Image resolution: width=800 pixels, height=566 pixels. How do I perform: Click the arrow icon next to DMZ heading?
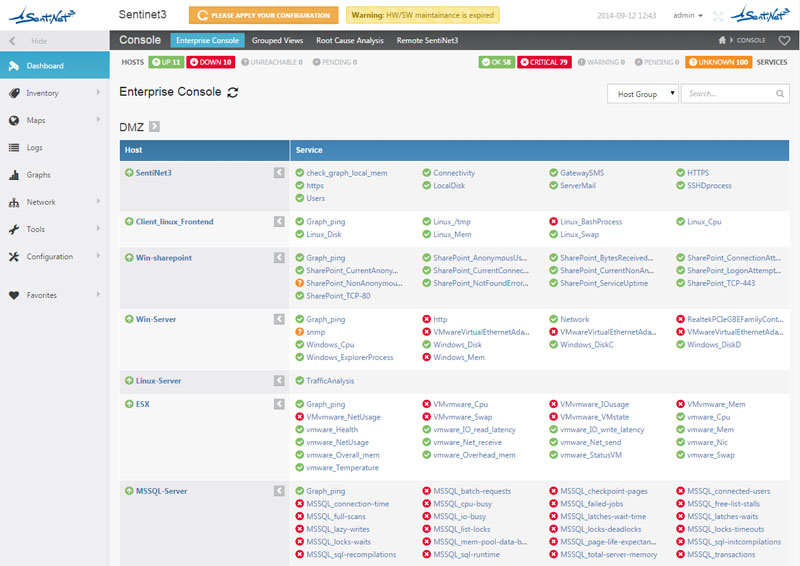[x=155, y=127]
